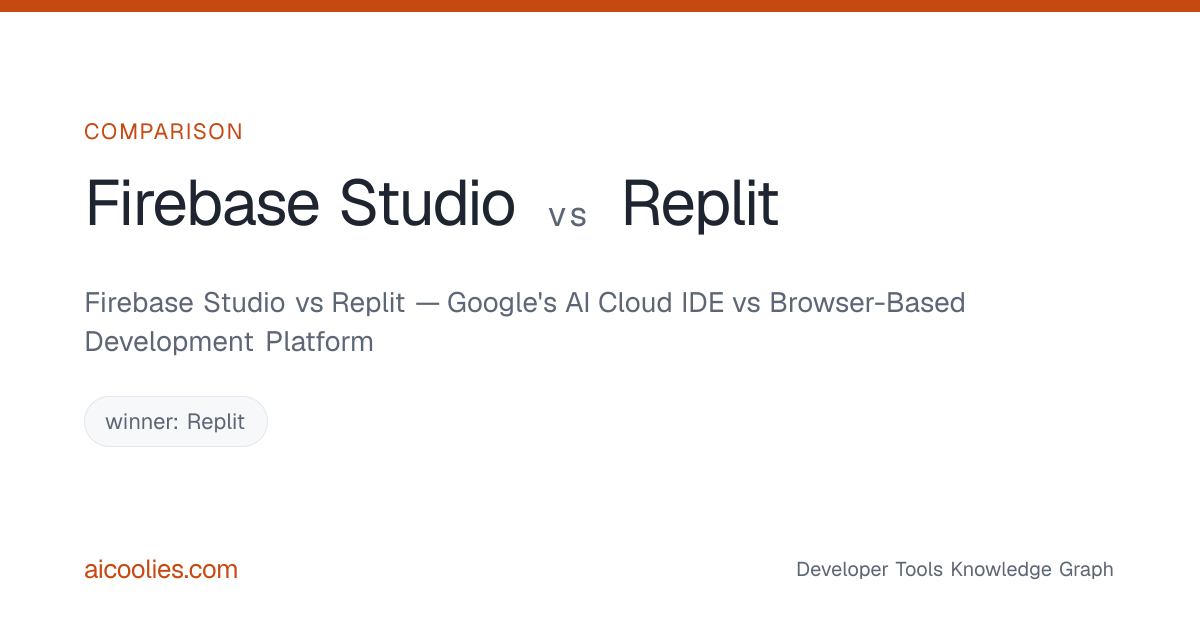The image size is (1200, 630).
Task: Click the 'Firebase Studio' heading
Action: tap(300, 203)
